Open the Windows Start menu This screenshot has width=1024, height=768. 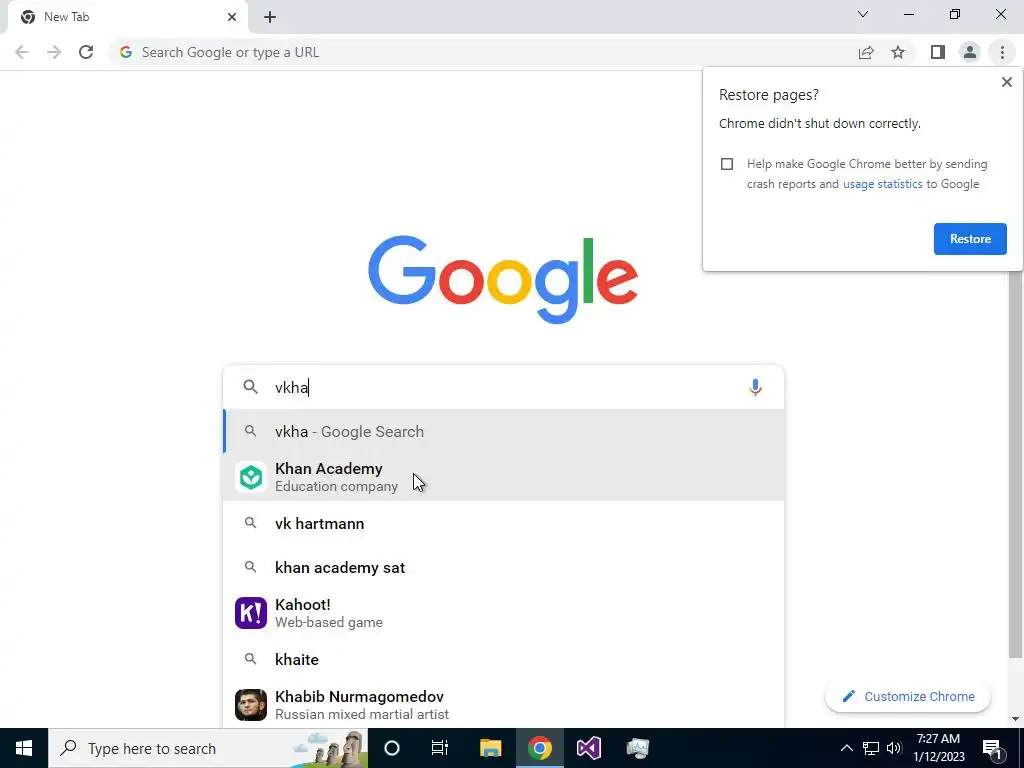tap(24, 748)
